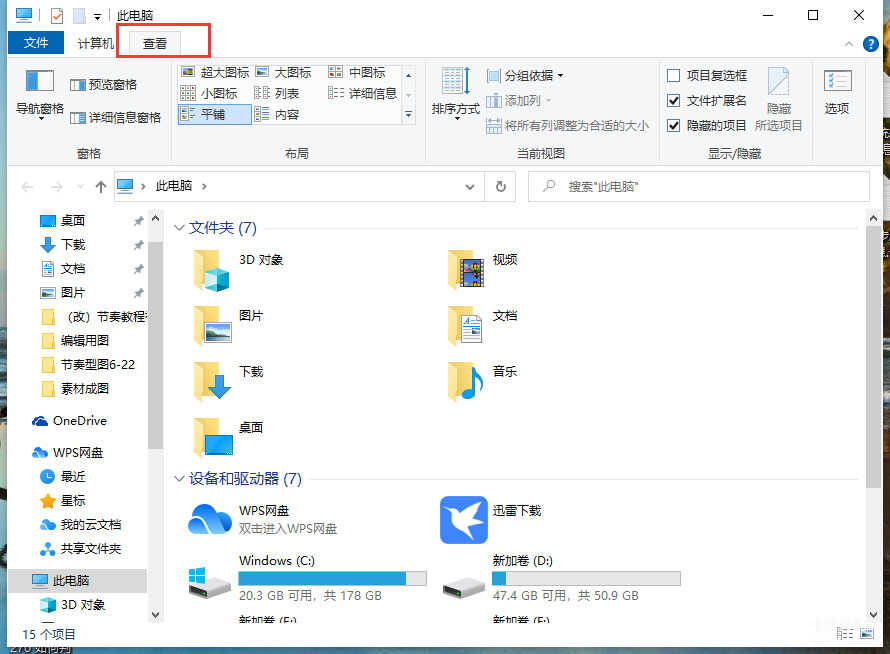Click the 详细信息窗格 button
890x654 pixels.
click(115, 117)
